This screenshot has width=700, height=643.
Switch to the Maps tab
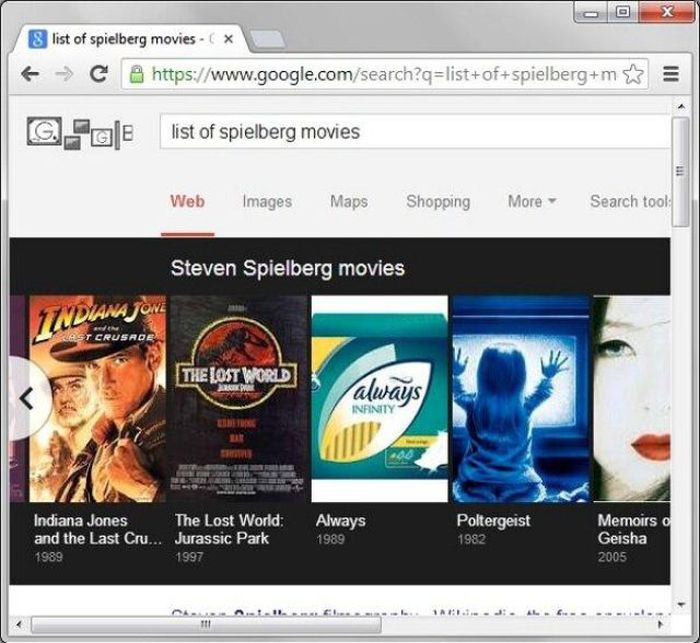pos(349,201)
